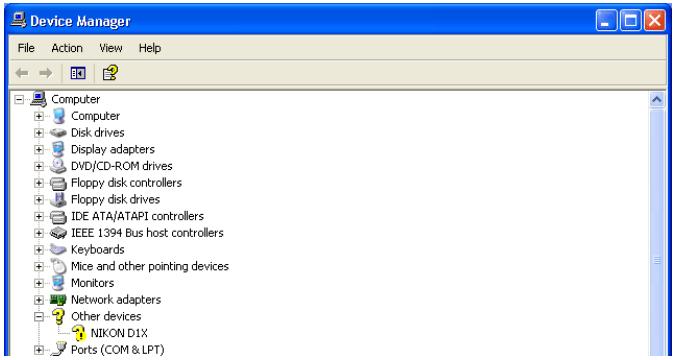Screen dimensions: 676x360
Task: Click the IDE ATA/ATAPI controllers icon
Action: tap(58, 217)
